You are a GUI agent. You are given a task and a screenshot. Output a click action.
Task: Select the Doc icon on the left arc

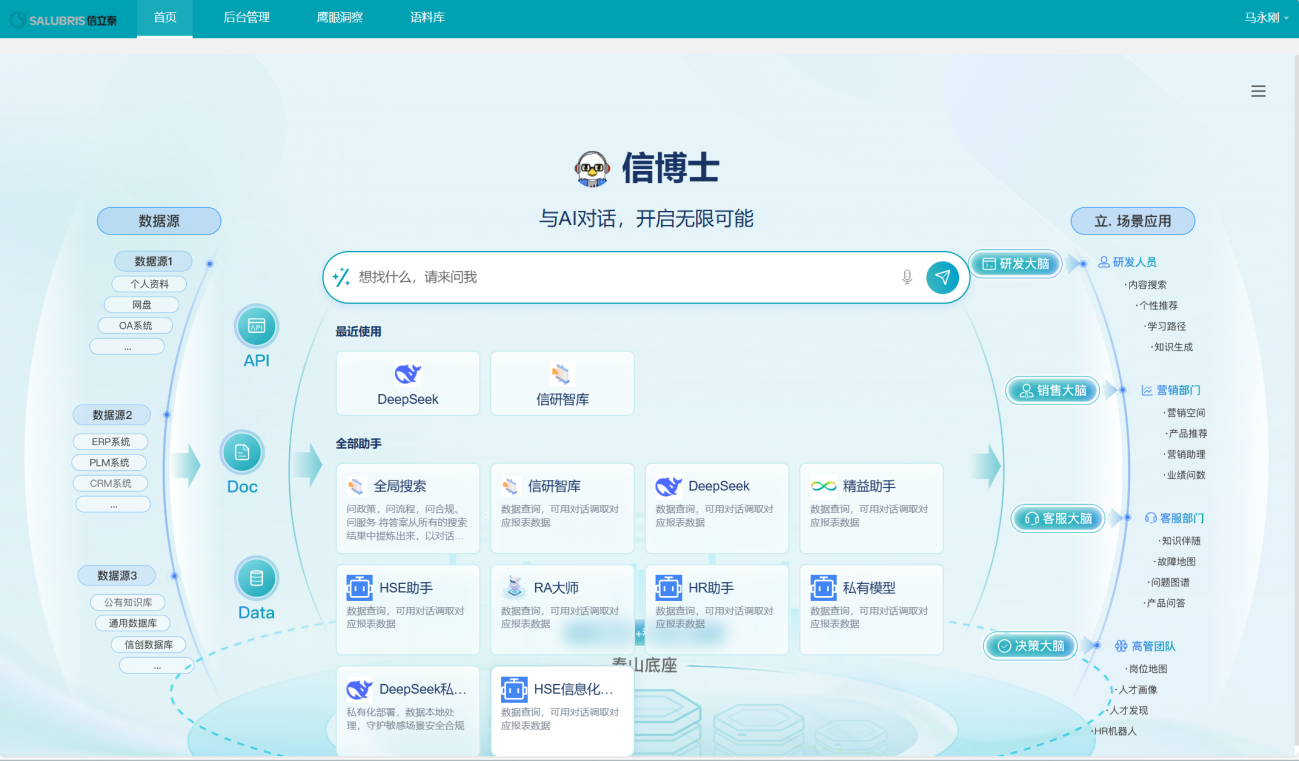[x=241, y=452]
